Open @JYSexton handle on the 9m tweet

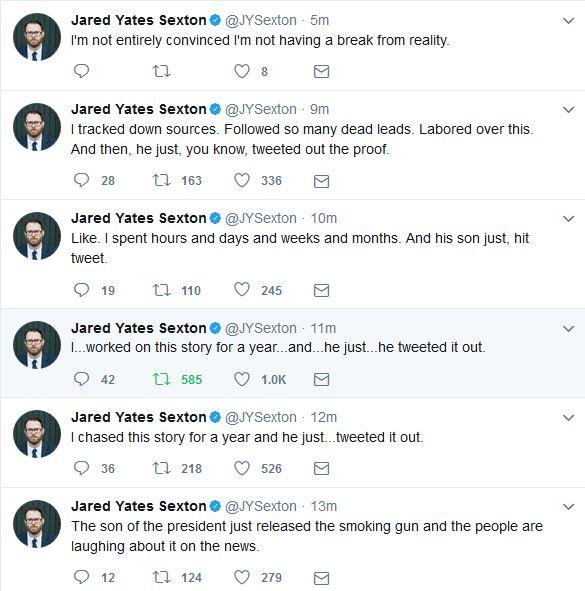(261, 109)
